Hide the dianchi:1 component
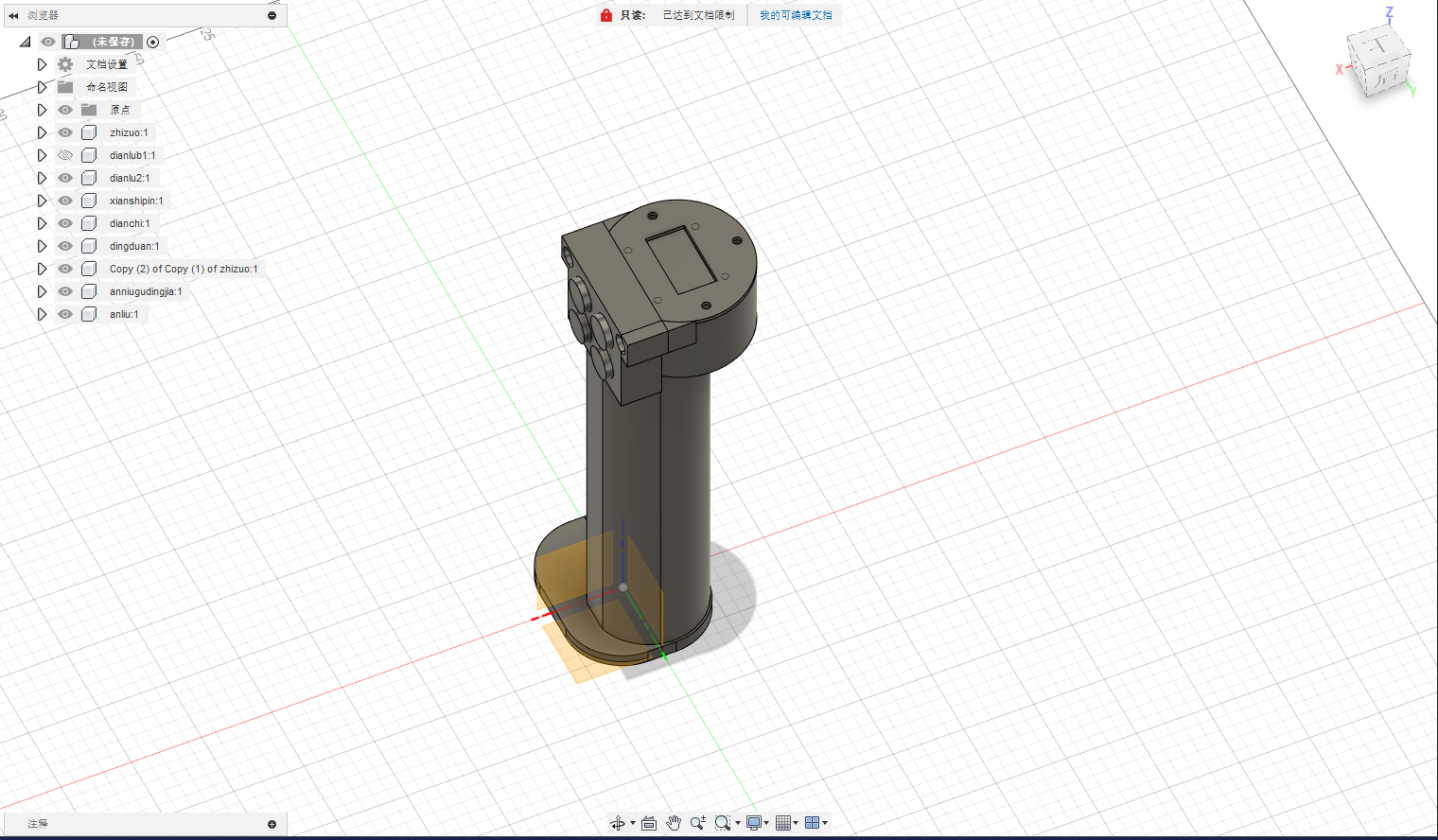The width and height of the screenshot is (1438, 840). tap(65, 223)
